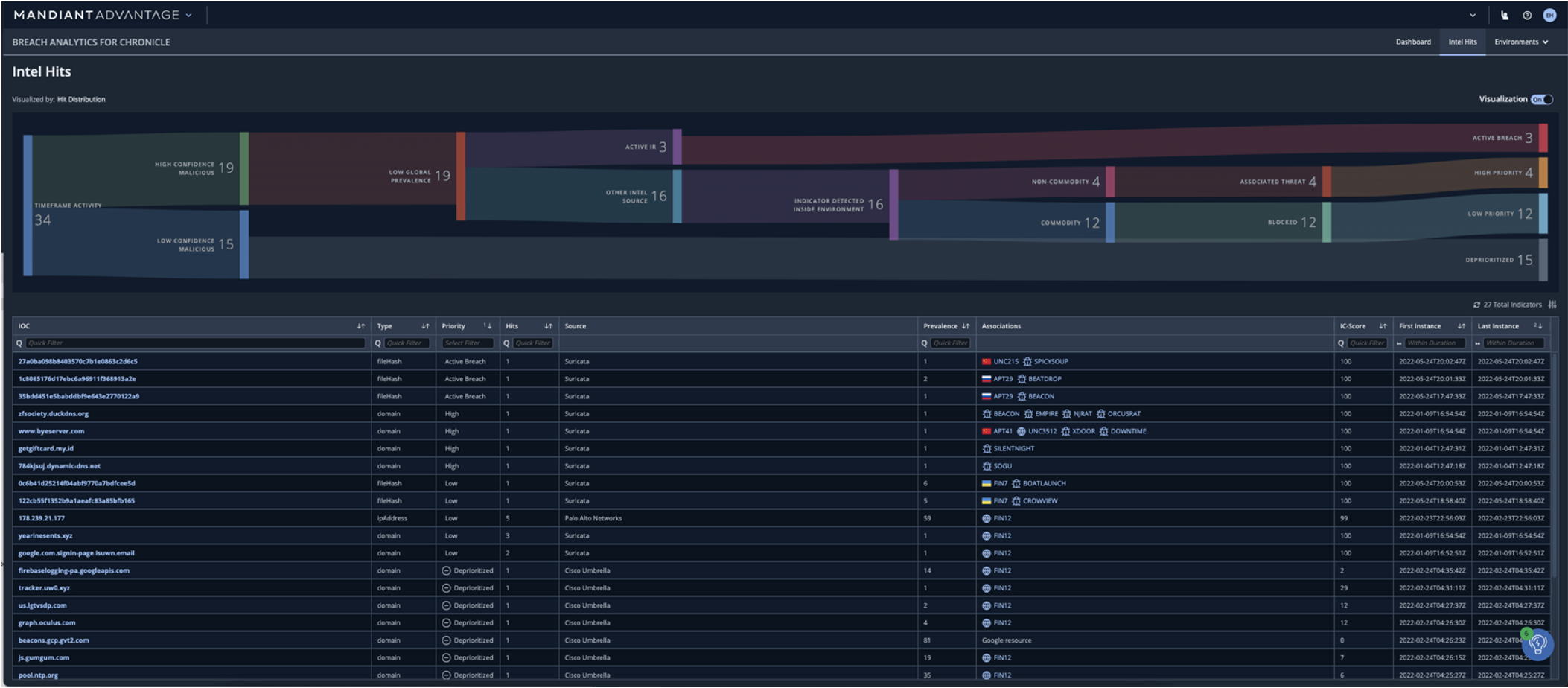The height and width of the screenshot is (688, 1568).
Task: Select the Active IR 3 Sankey node
Action: [678, 147]
